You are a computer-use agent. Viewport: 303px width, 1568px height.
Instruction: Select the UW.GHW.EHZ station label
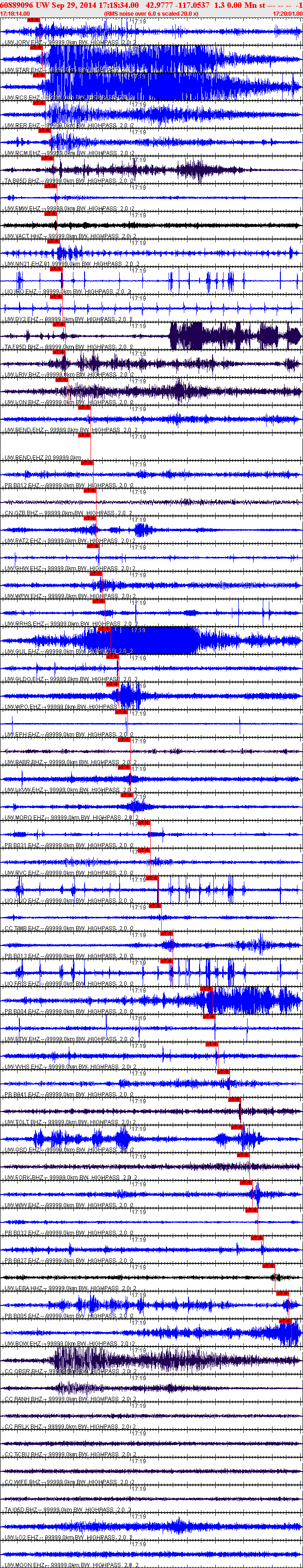pyautogui.click(x=69, y=569)
